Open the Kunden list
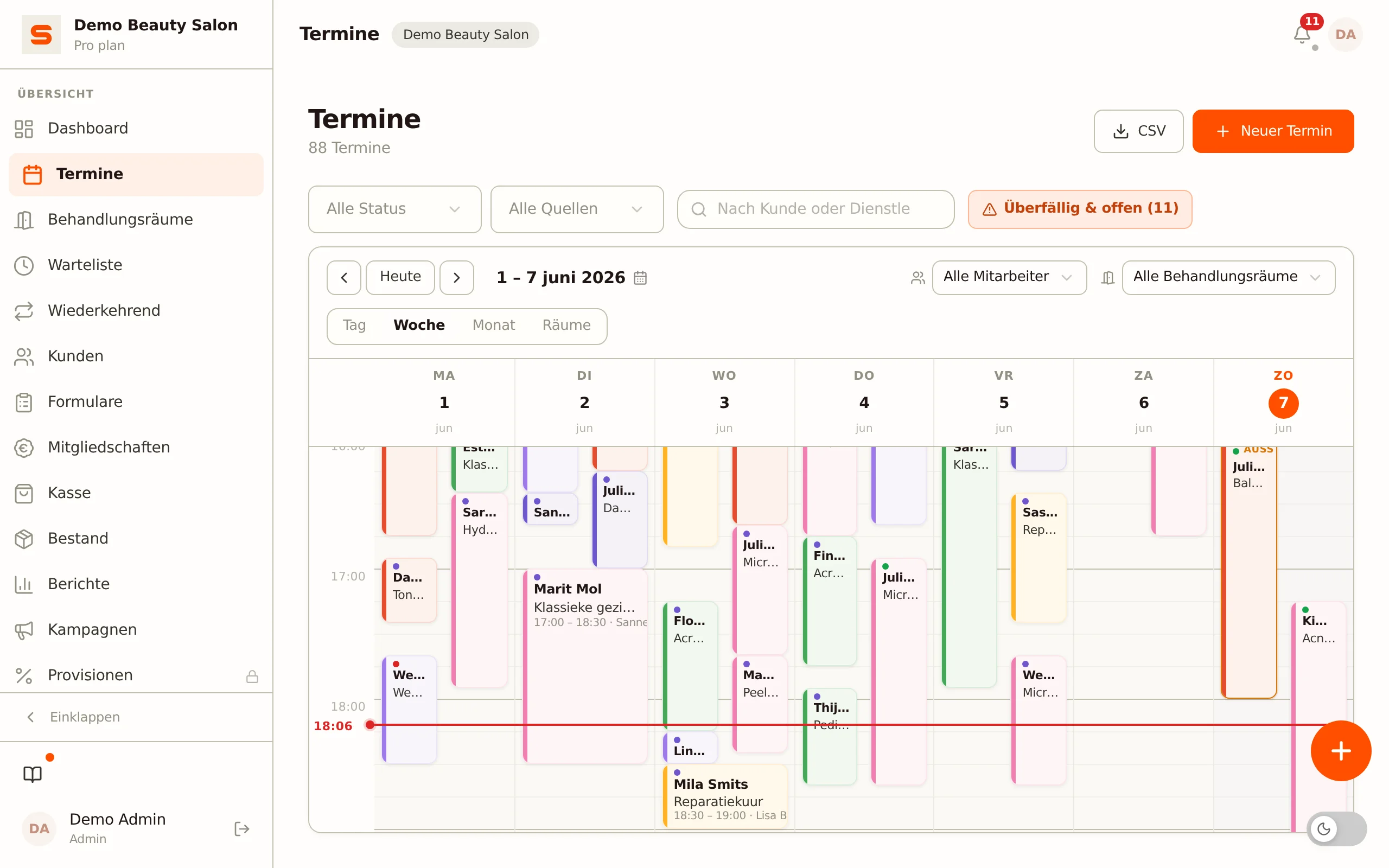Screen dimensions: 1389x868 pos(136,356)
